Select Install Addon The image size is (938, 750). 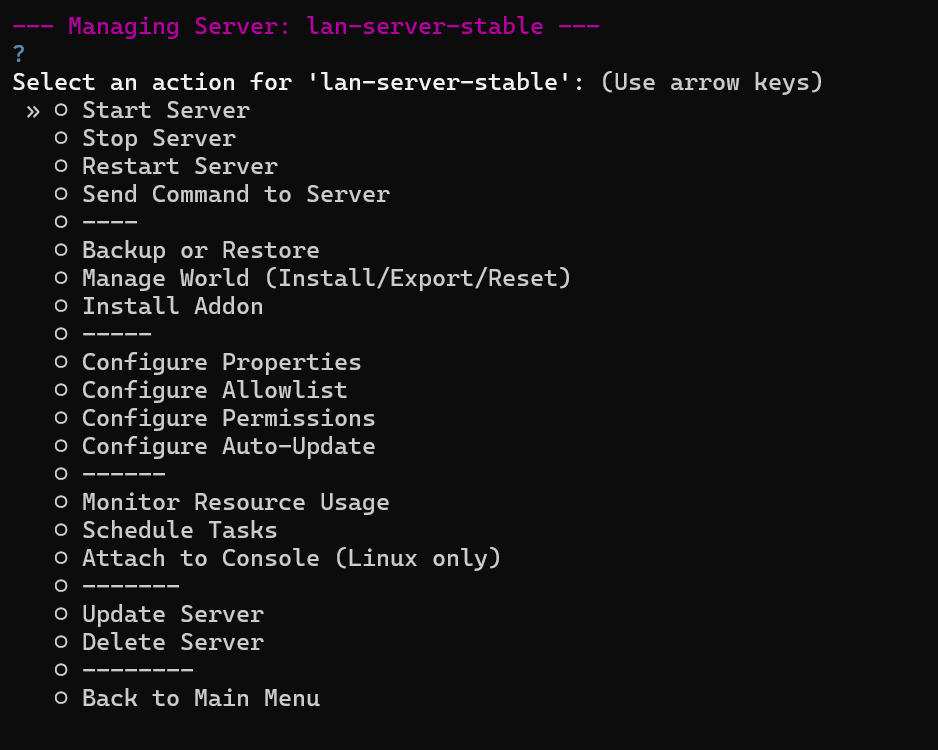point(172,306)
